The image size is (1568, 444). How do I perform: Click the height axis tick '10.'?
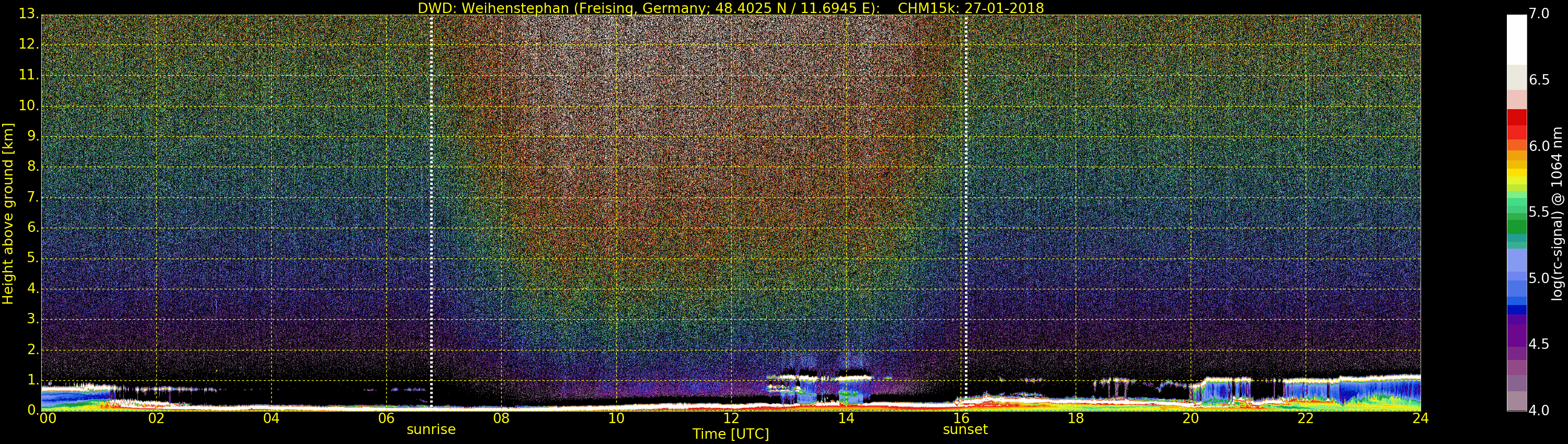click(x=29, y=105)
